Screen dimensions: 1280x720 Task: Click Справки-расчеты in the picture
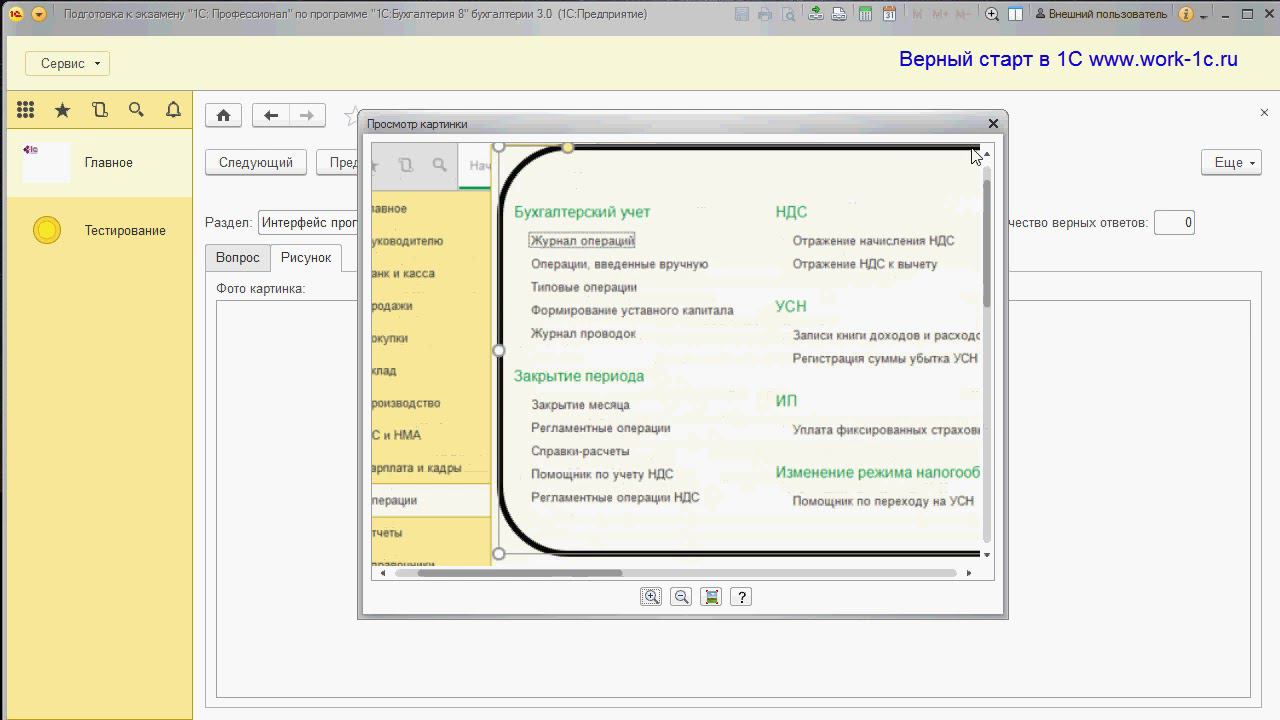[x=580, y=451]
